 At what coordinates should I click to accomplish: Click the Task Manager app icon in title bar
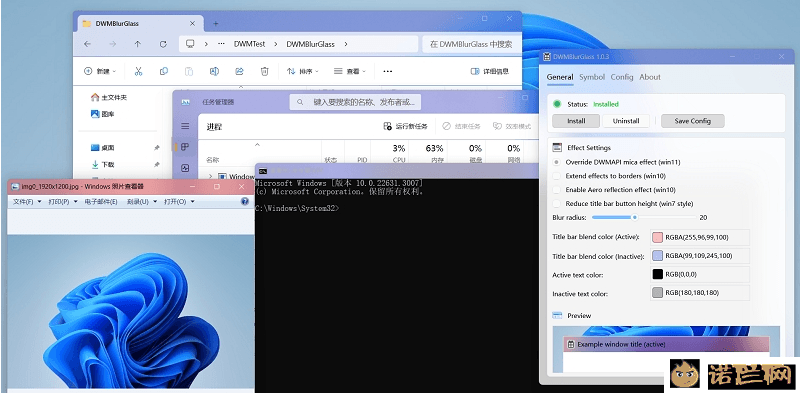pos(186,102)
